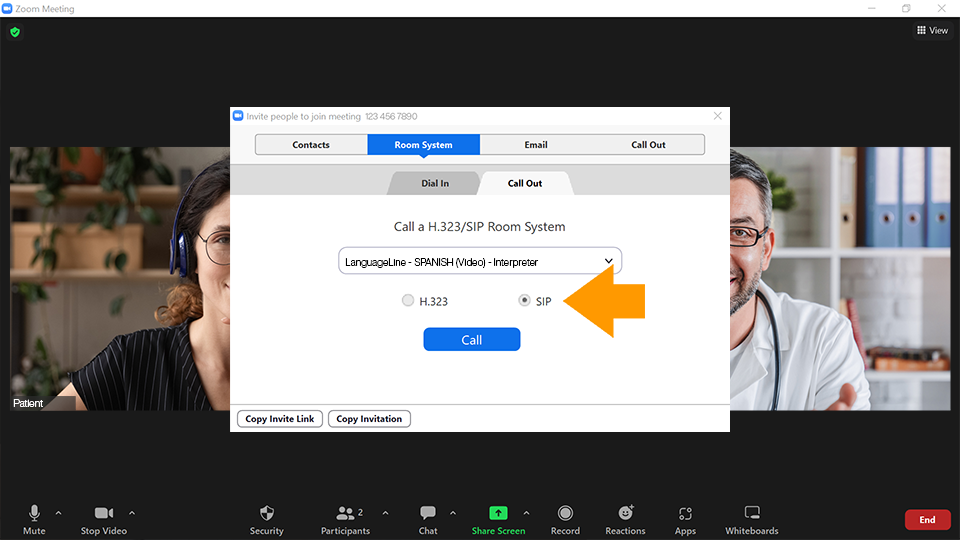Switch to the Email tab
Image resolution: width=960 pixels, height=540 pixels.
[x=536, y=145]
